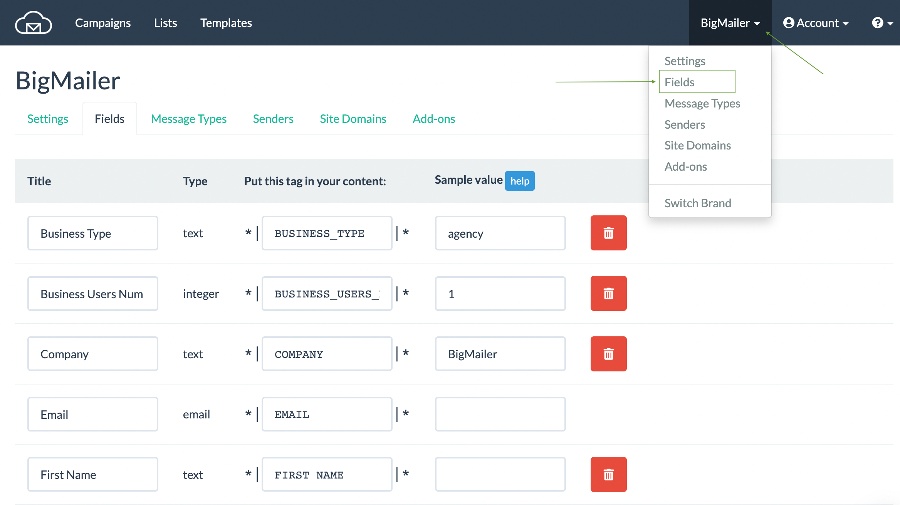Switch to the Site Domains tab
This screenshot has width=900, height=505.
pyautogui.click(x=353, y=119)
